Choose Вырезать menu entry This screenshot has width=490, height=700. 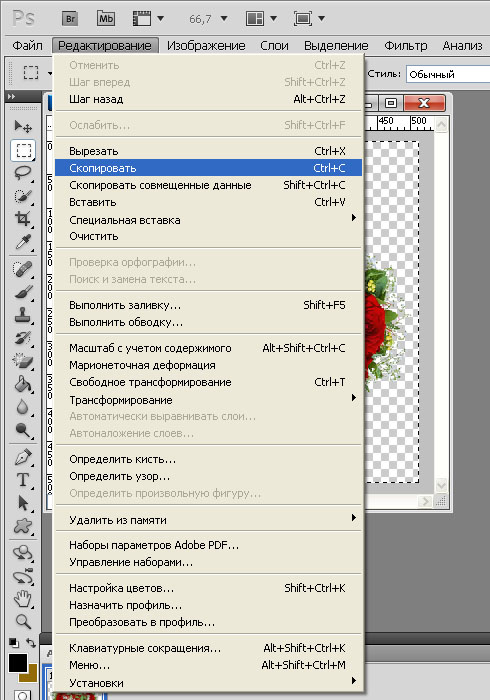[208, 151]
